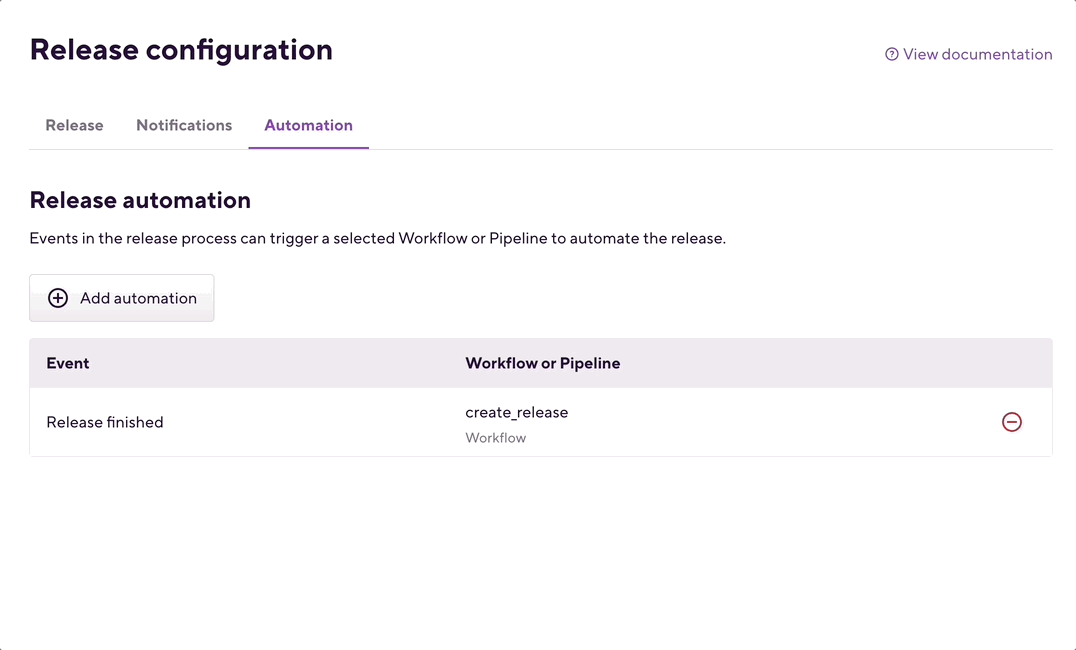Click the Workflow type label under create_release
This screenshot has height=650, width=1076.
click(x=495, y=438)
